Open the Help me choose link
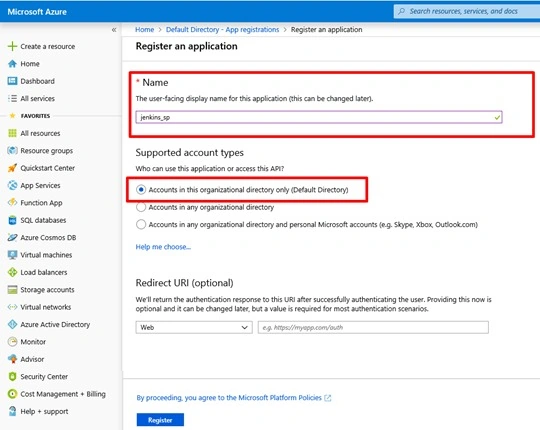The height and width of the screenshot is (430, 540). click(163, 247)
